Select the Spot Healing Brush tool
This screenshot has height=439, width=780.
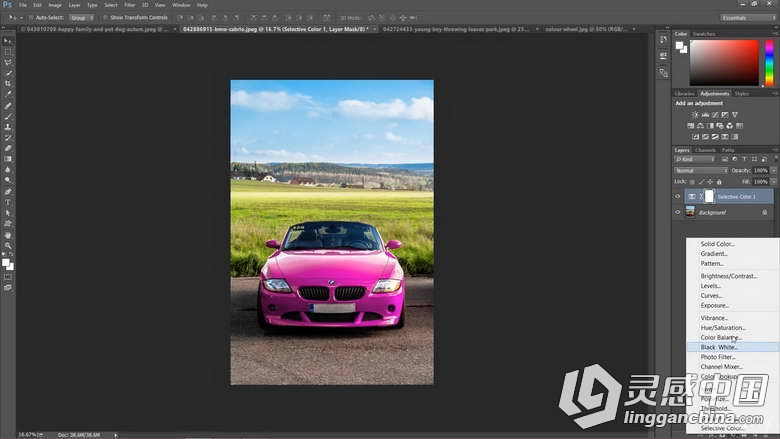point(7,105)
